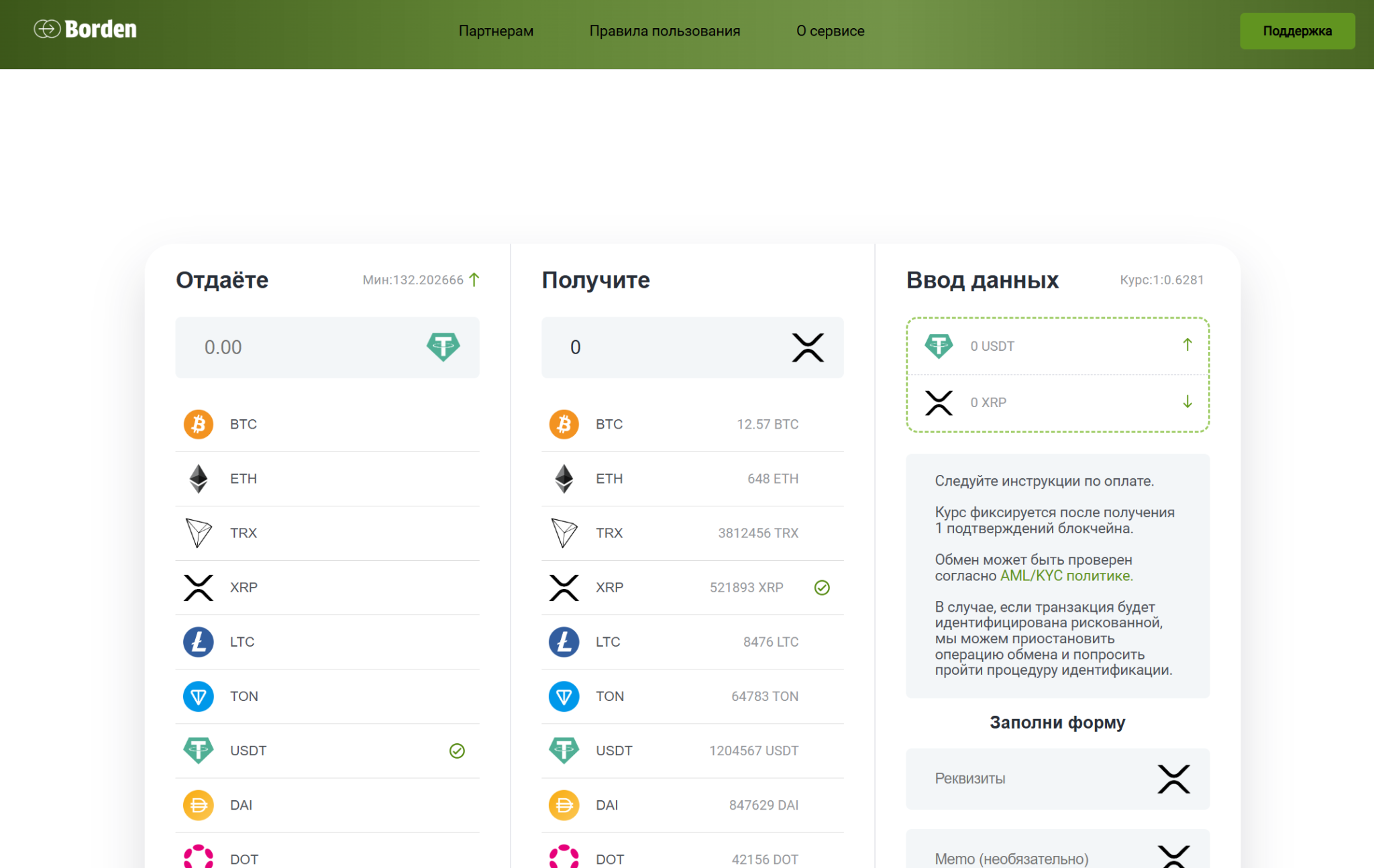Click the XRP icon in the Отдаёте list
This screenshot has height=868, width=1374.
(x=199, y=588)
